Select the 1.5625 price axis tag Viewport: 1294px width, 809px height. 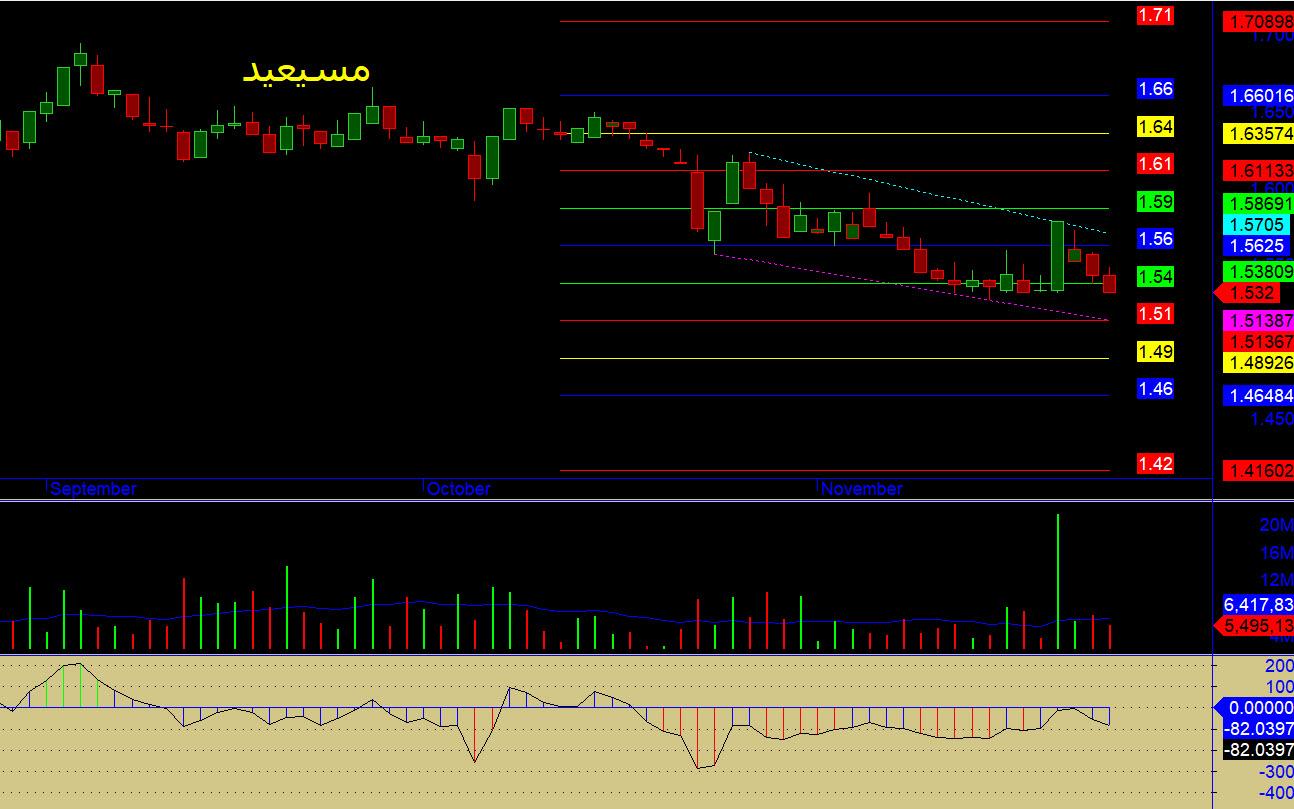(x=1256, y=246)
